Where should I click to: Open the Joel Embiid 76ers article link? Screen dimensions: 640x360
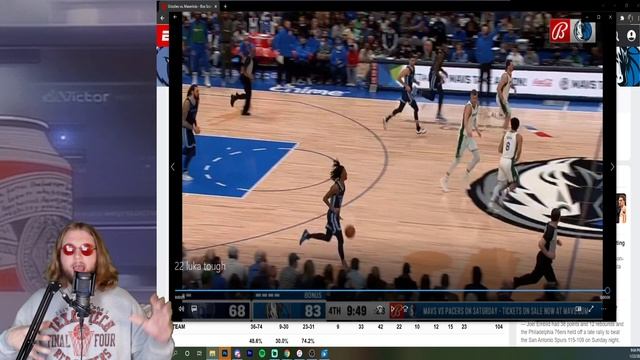point(572,332)
